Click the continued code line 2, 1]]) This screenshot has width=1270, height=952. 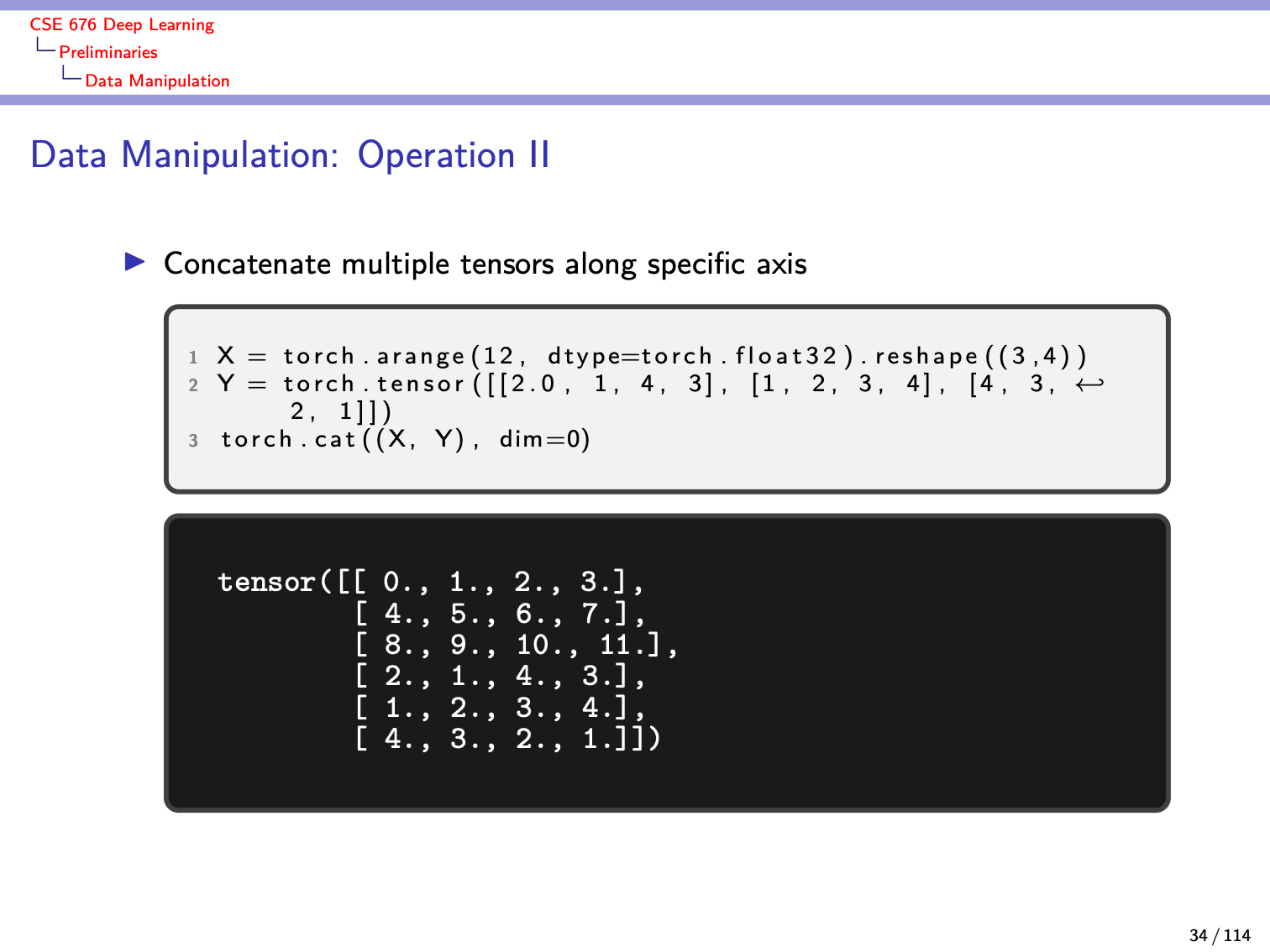pyautogui.click(x=341, y=411)
